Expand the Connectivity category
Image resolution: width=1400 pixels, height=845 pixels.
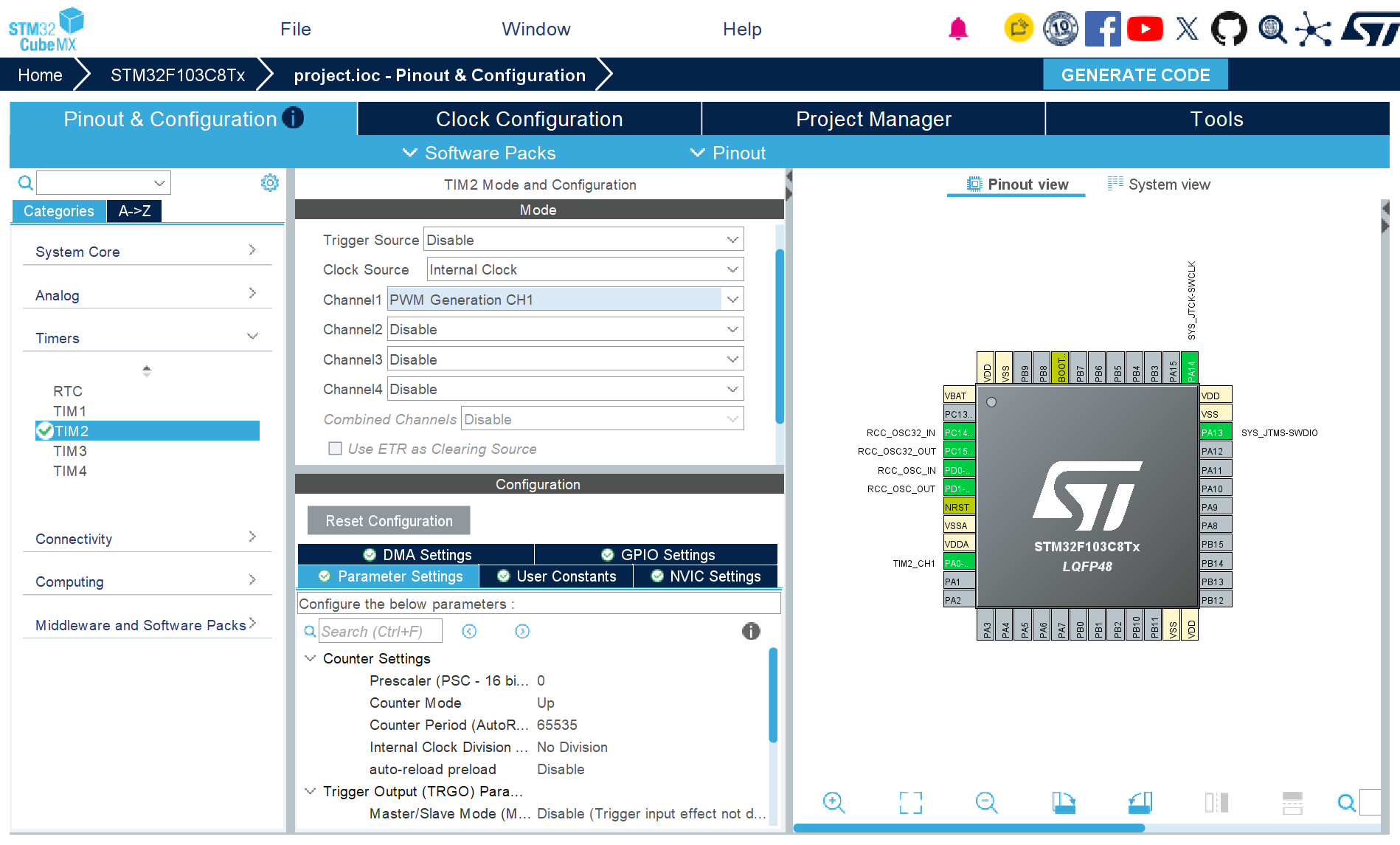pos(148,539)
